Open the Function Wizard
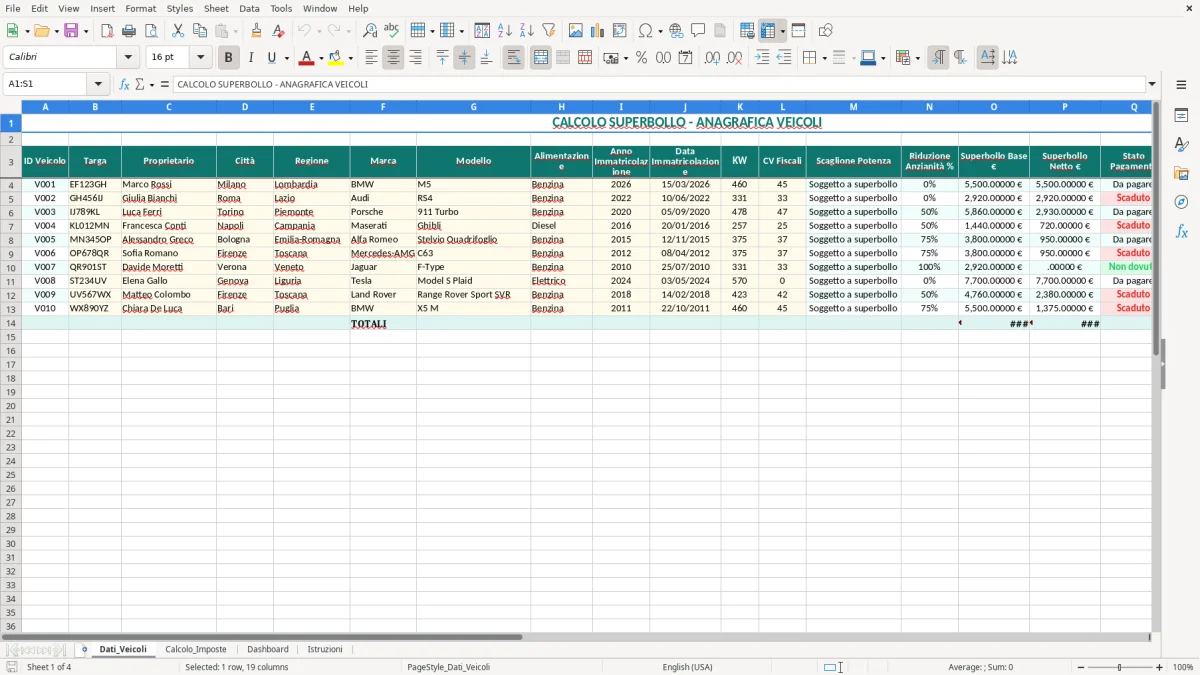The image size is (1200, 675). point(124,84)
